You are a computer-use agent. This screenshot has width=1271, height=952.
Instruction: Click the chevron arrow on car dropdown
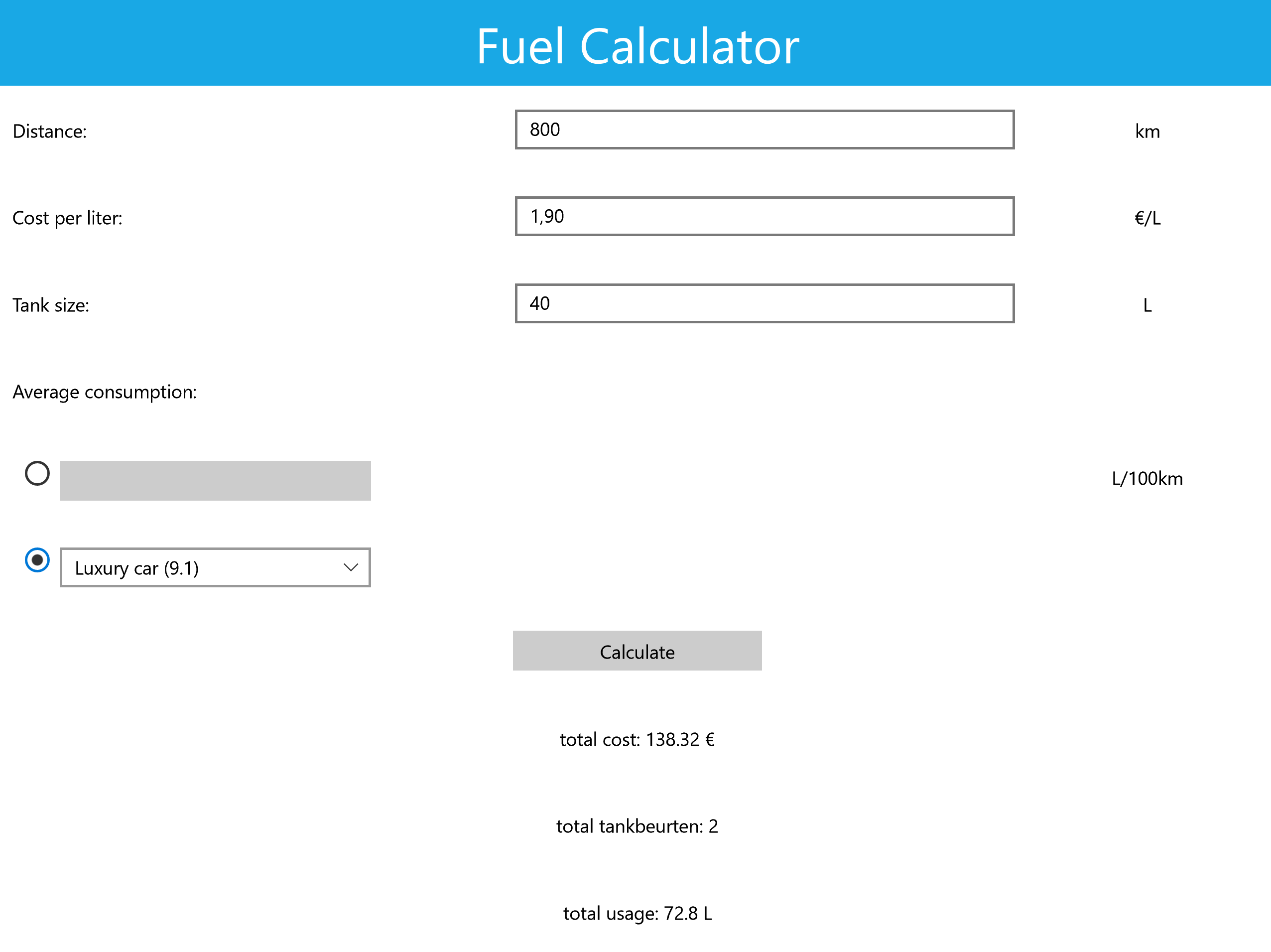pos(351,567)
